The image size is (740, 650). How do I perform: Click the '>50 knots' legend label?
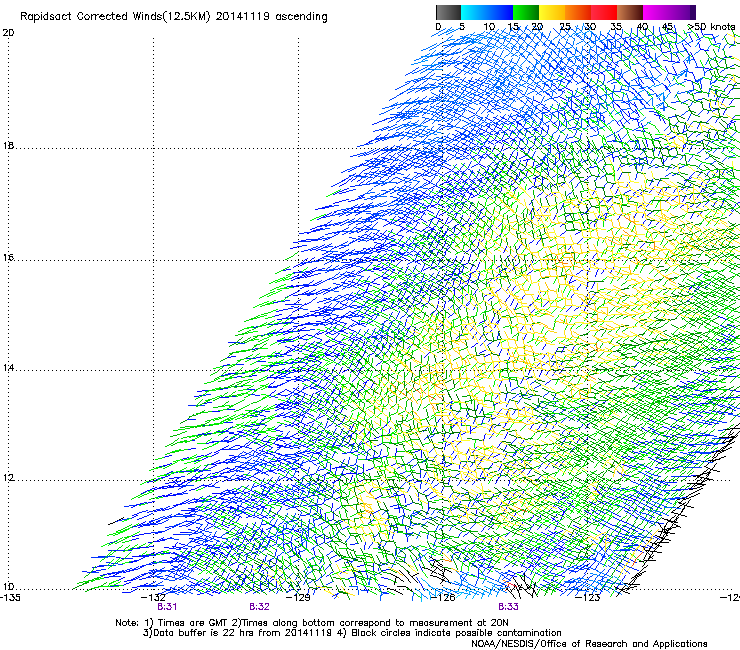[x=711, y=27]
